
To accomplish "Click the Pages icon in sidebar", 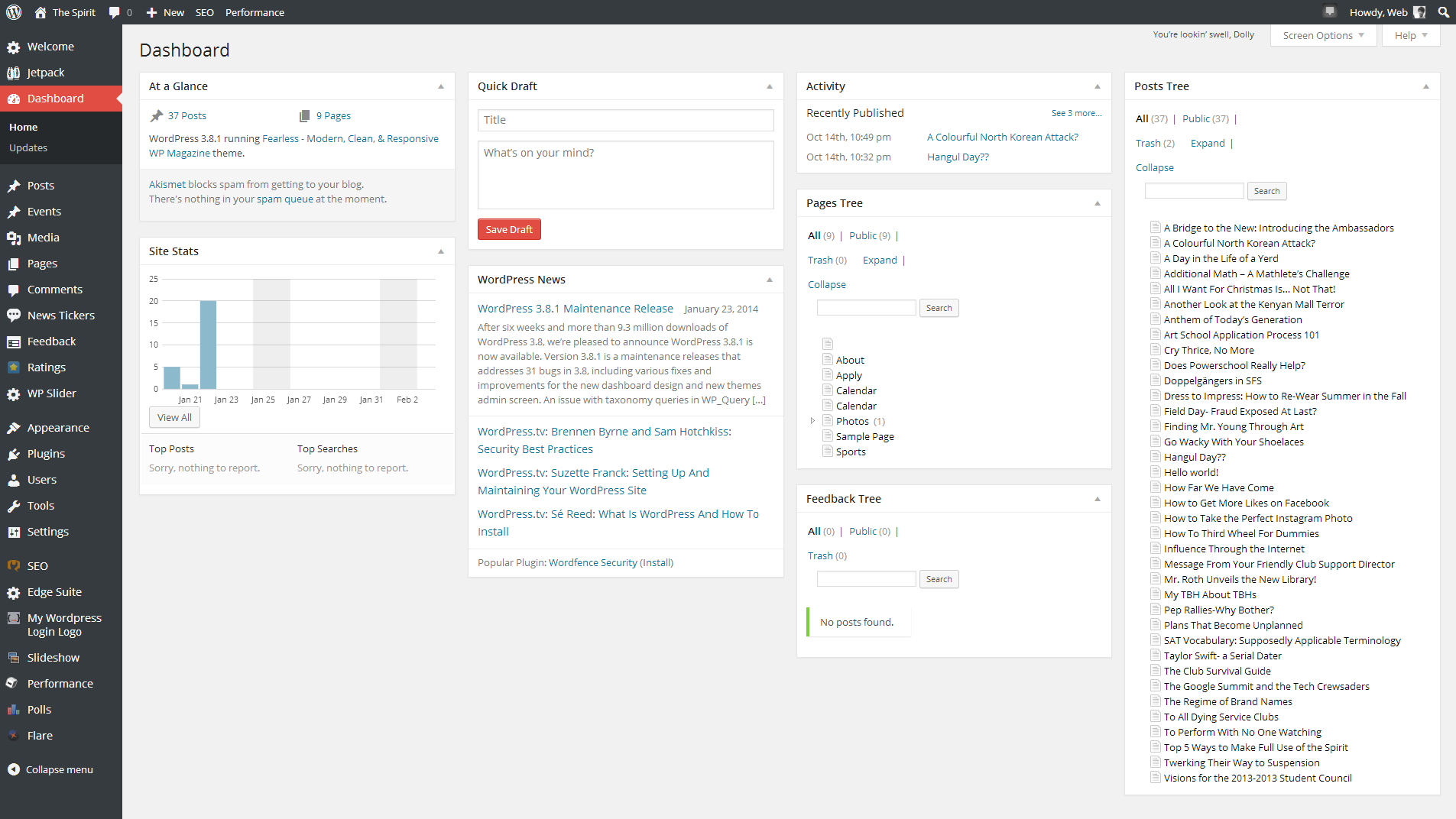I will pos(14,264).
